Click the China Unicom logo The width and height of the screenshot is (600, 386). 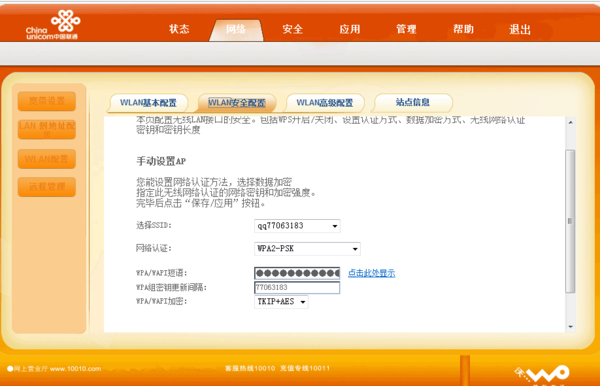coord(53,25)
